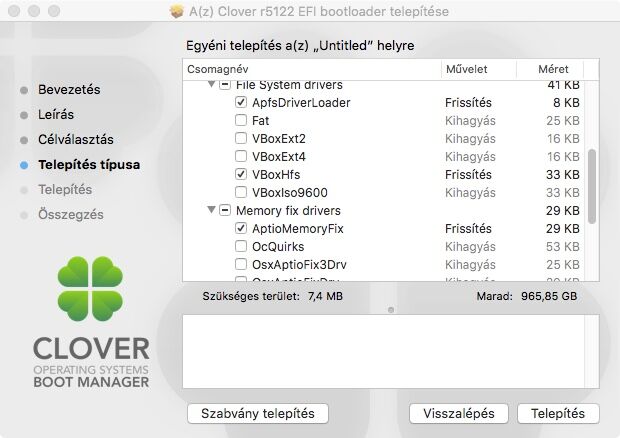Uncheck the ApfsDriverLoader checkbox

[241, 102]
